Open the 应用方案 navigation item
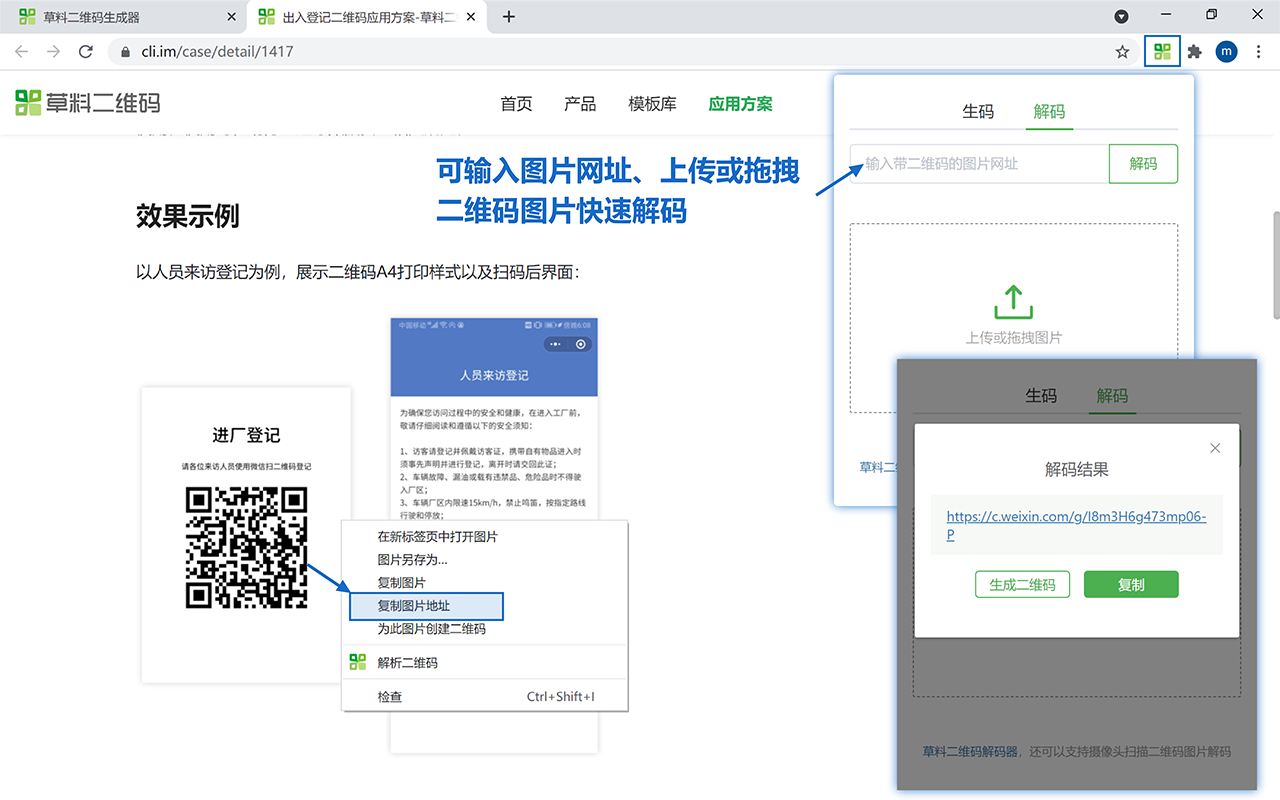The height and width of the screenshot is (800, 1280). point(740,103)
